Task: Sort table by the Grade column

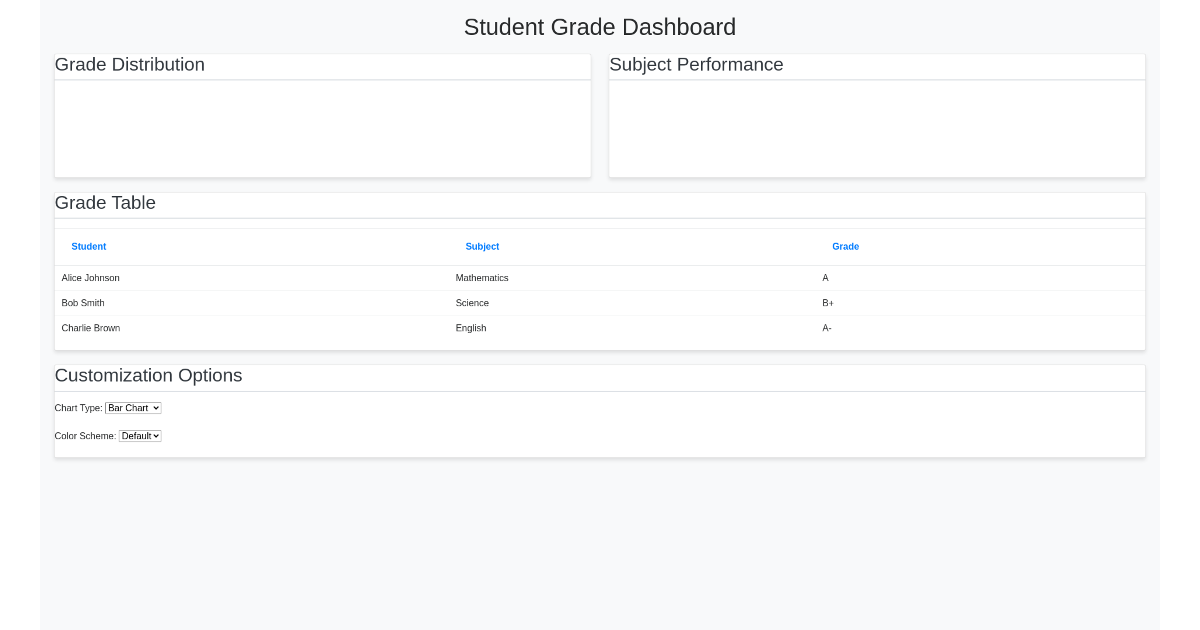Action: 845,246
